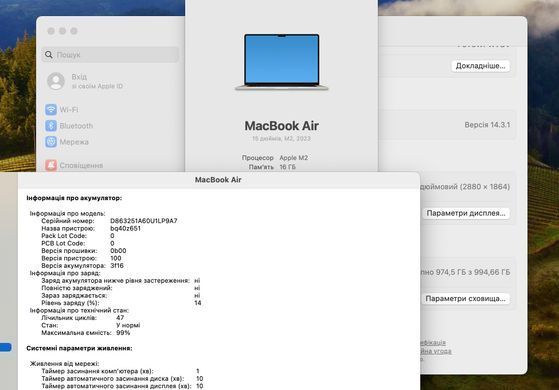Click the MacBook Air heading in About panel
This screenshot has width=559, height=390.
click(282, 125)
